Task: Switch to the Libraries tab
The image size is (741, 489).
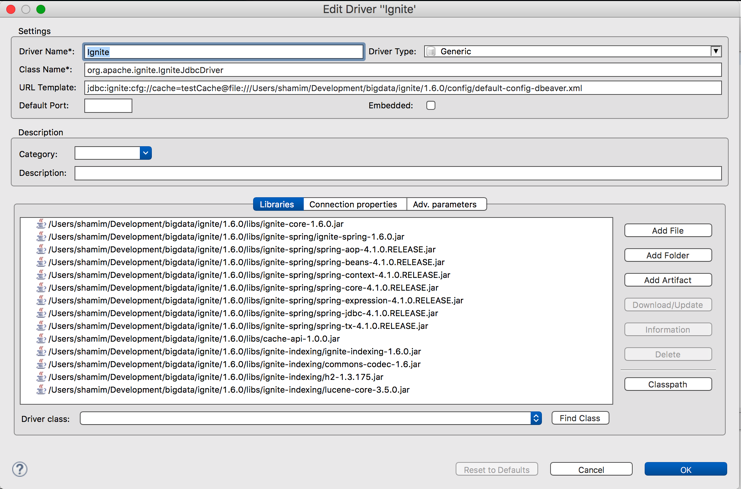Action: click(278, 204)
